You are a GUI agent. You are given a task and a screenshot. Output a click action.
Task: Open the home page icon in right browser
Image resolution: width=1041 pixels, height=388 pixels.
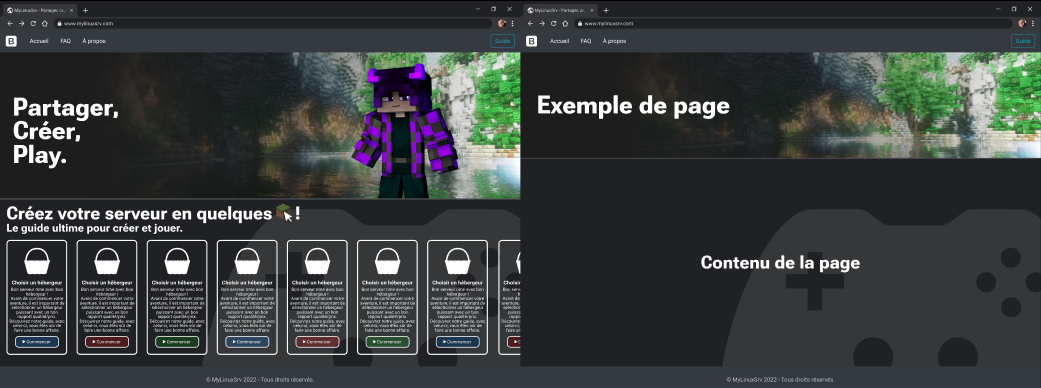pyautogui.click(x=565, y=23)
